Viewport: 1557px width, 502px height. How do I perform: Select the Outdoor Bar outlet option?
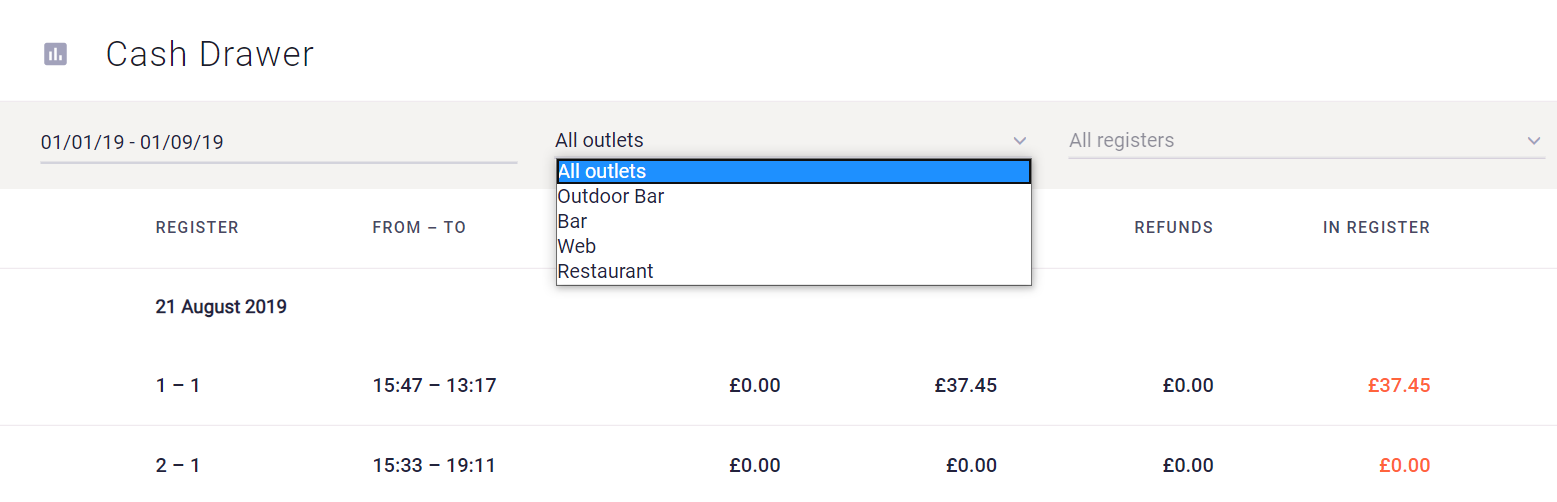point(611,197)
